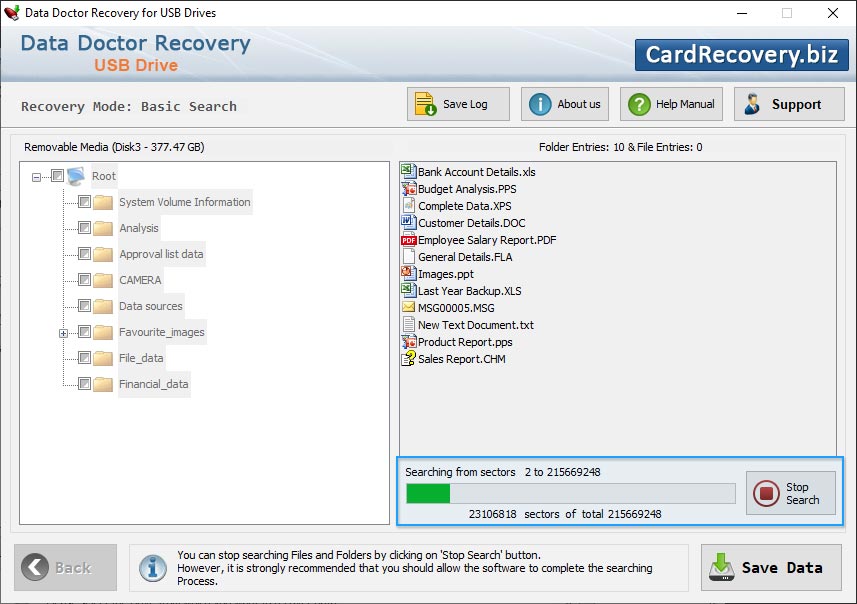Check the Analysis folder checkbox
Viewport: 857px width, 604px height.
[84, 227]
